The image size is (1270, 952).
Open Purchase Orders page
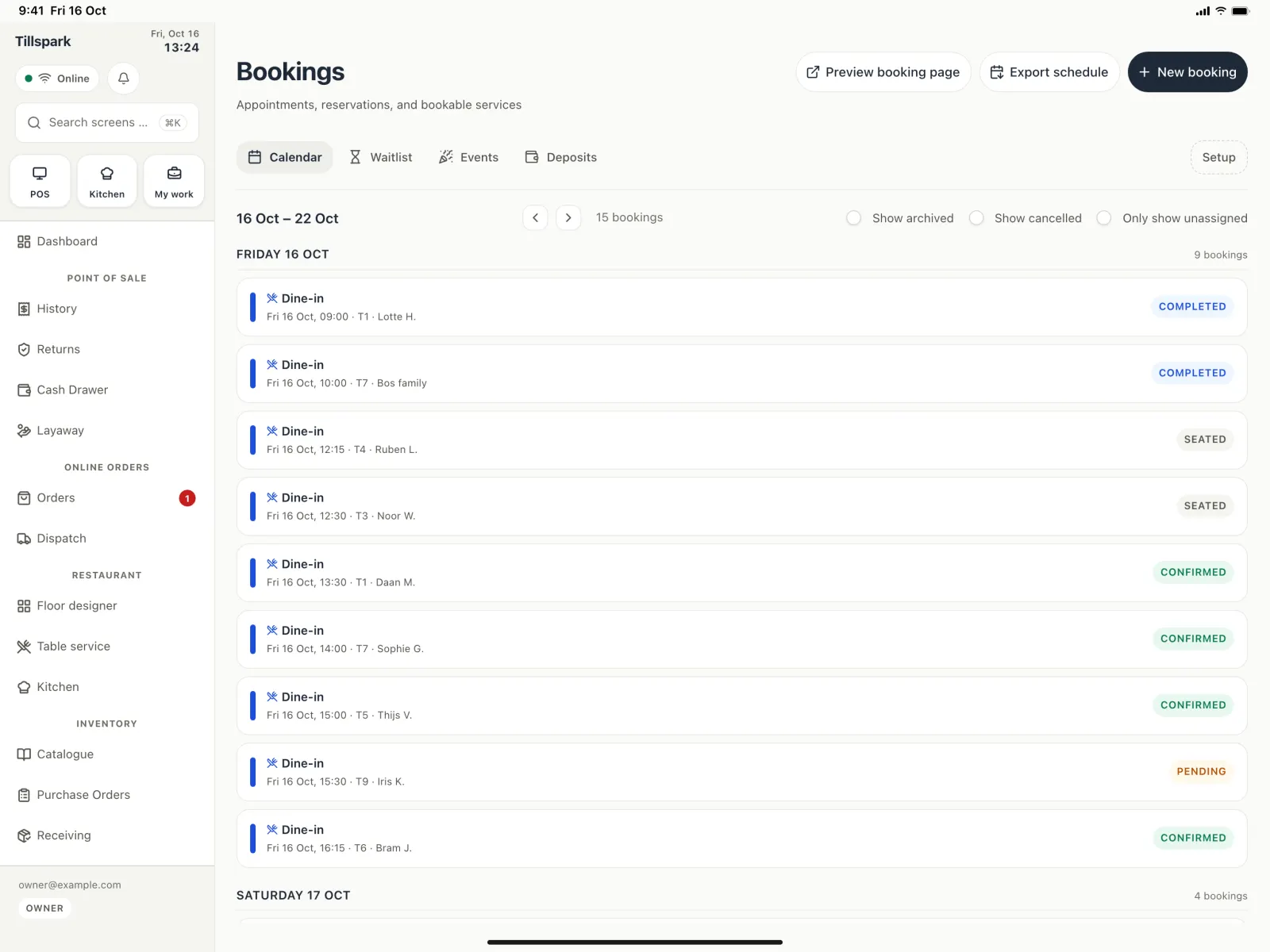(107, 794)
